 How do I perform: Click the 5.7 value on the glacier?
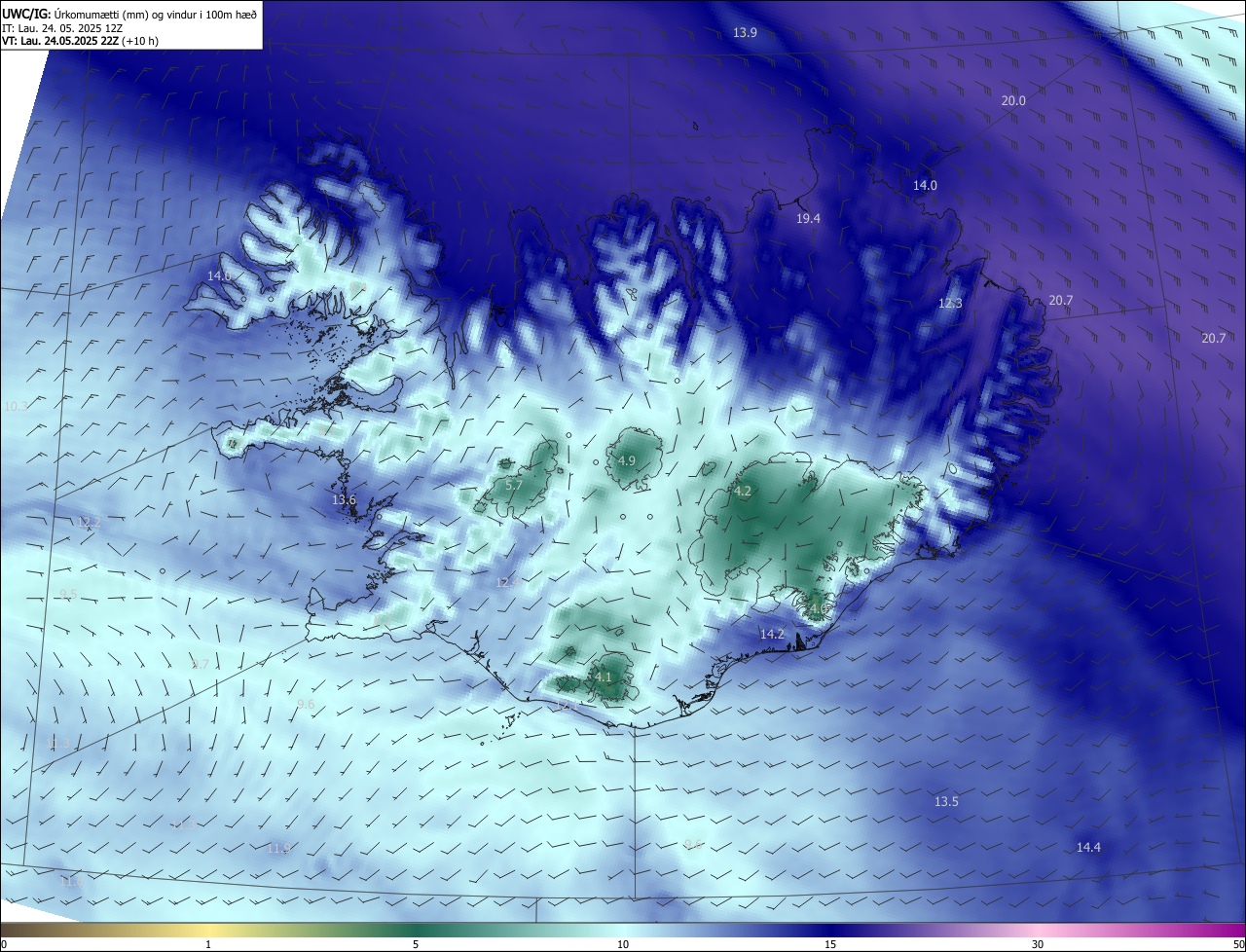[514, 485]
